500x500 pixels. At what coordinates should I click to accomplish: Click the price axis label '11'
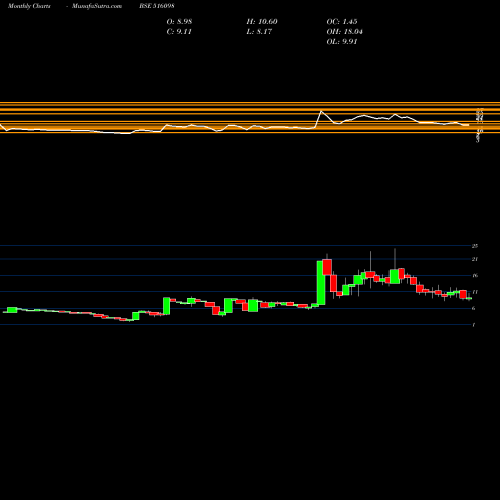click(x=475, y=292)
